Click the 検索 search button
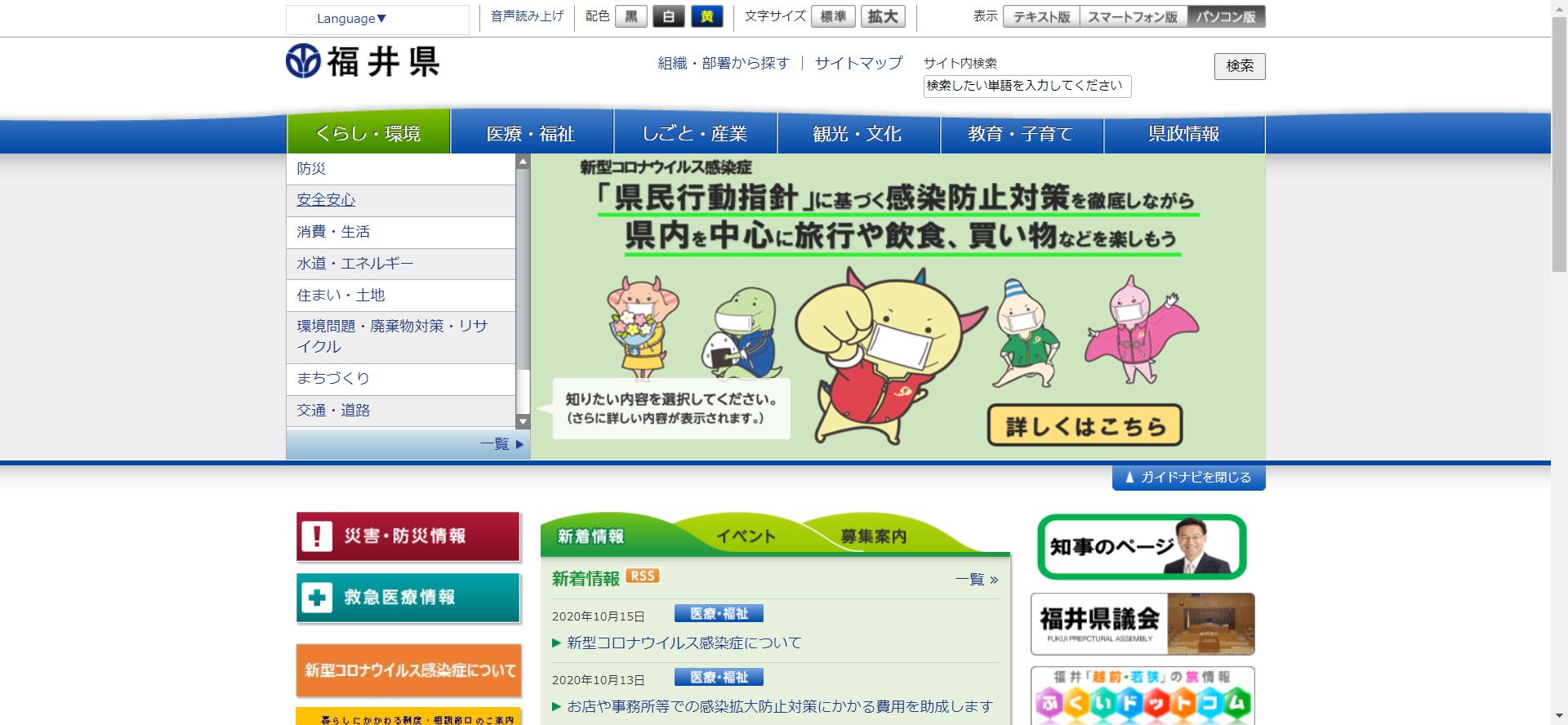 [x=1239, y=66]
